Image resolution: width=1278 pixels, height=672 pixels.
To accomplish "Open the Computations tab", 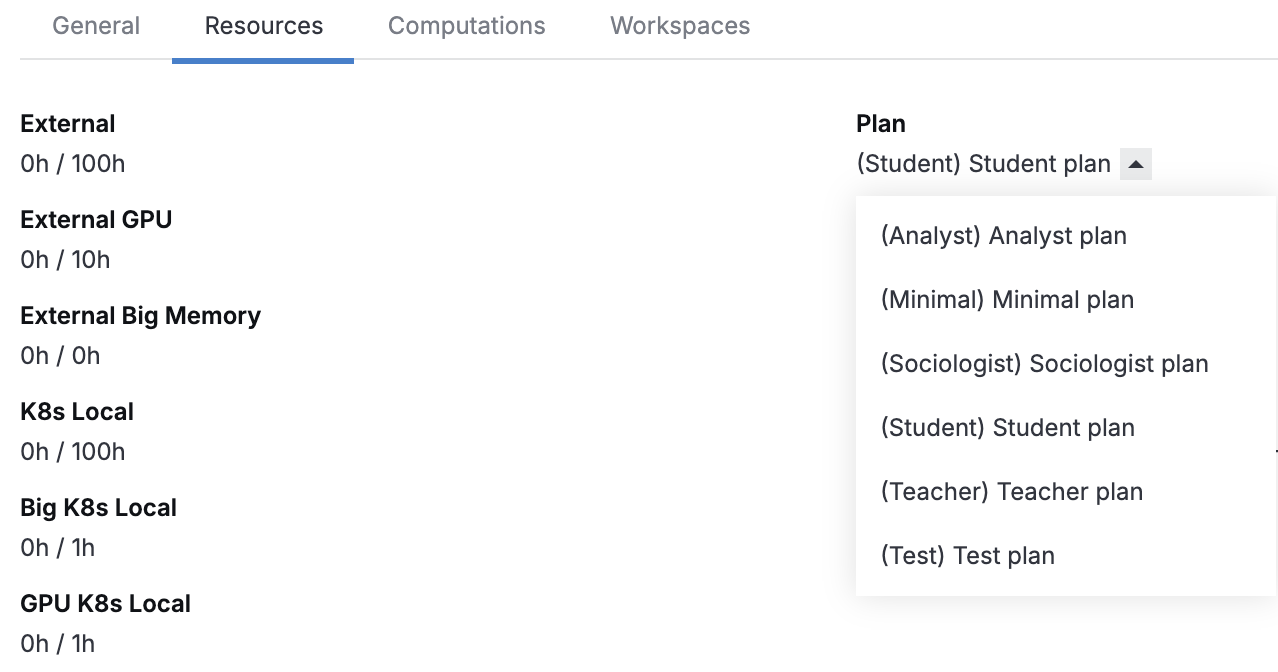I will tap(466, 26).
